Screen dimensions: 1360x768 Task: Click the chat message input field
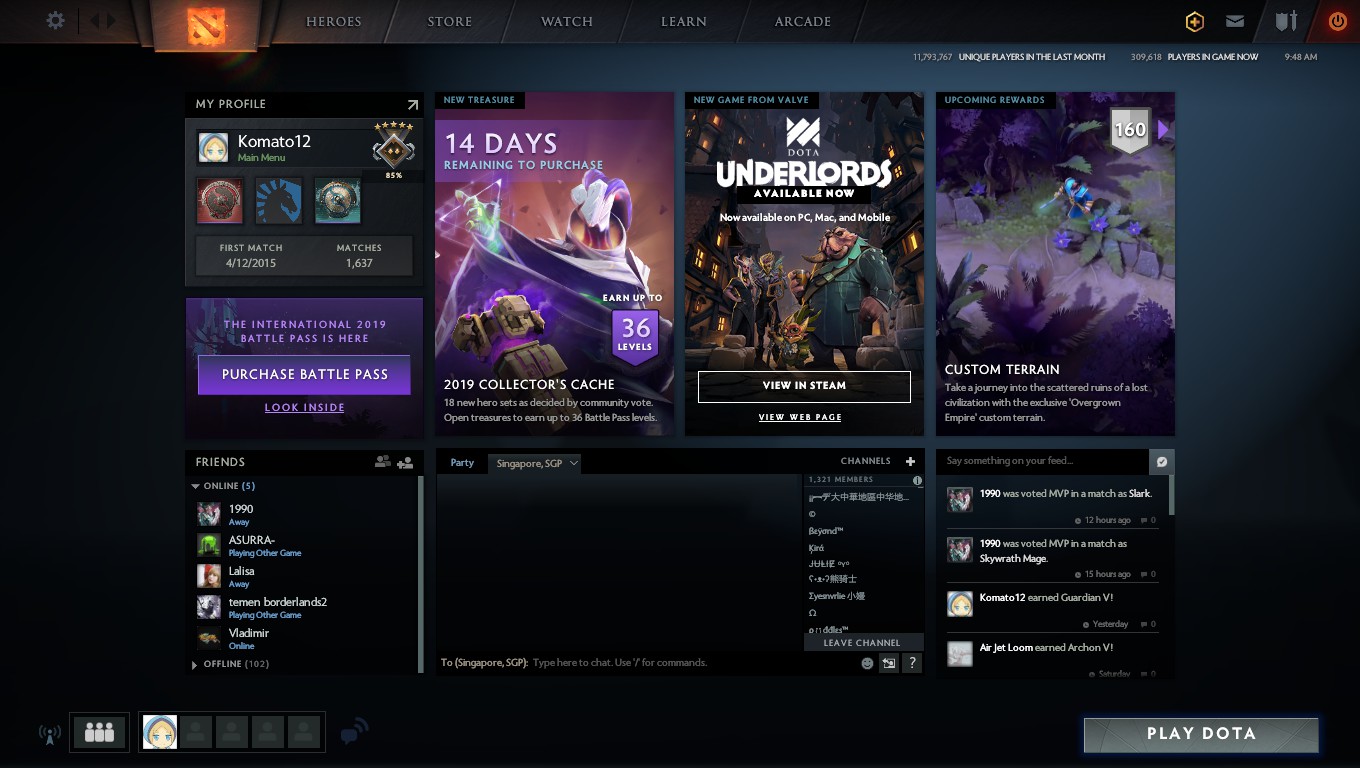(x=692, y=663)
